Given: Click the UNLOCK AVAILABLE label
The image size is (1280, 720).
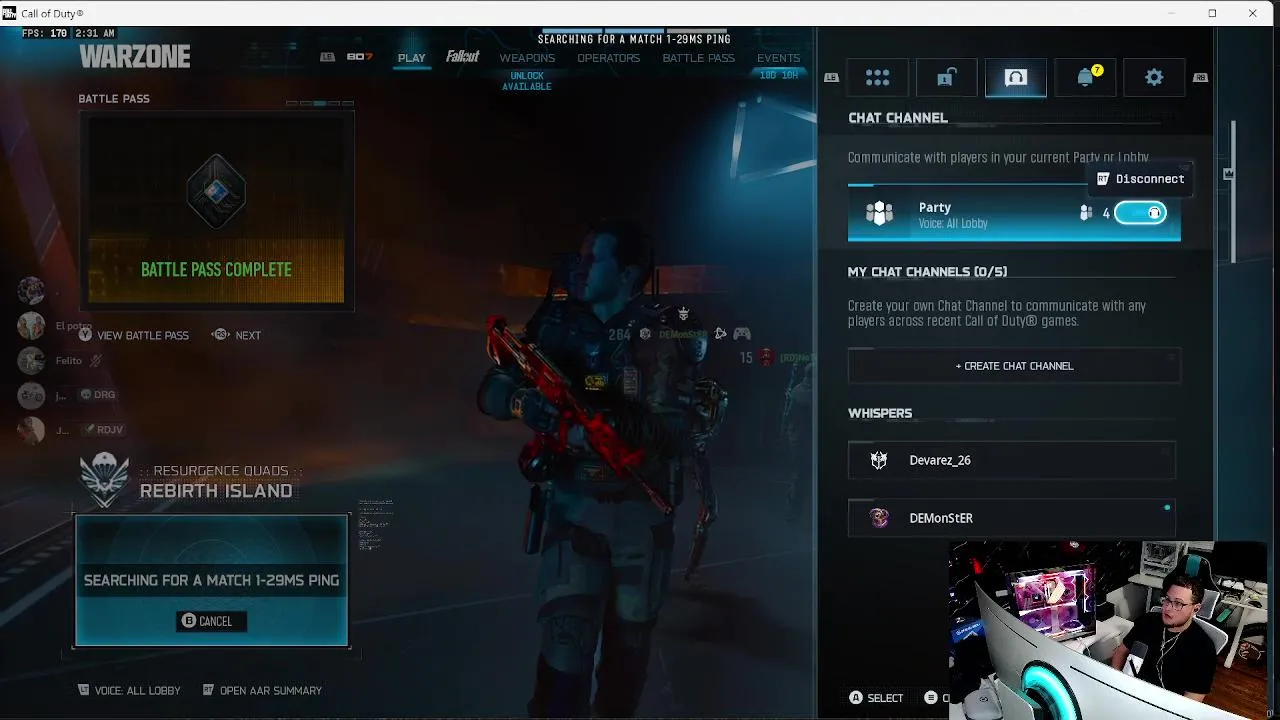Looking at the screenshot, I should click(x=526, y=81).
